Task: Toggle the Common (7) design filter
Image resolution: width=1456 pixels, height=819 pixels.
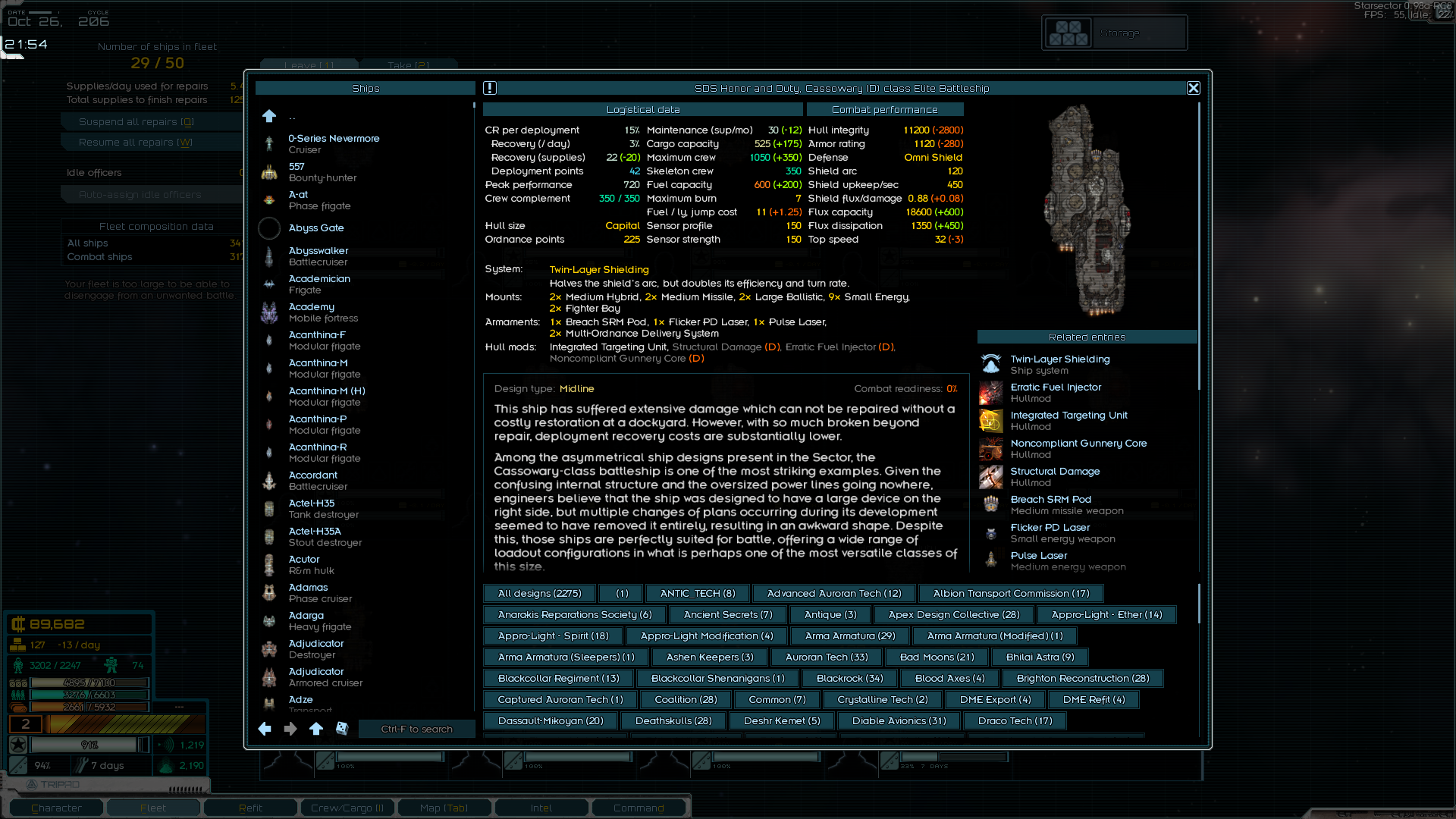Action: (x=777, y=700)
